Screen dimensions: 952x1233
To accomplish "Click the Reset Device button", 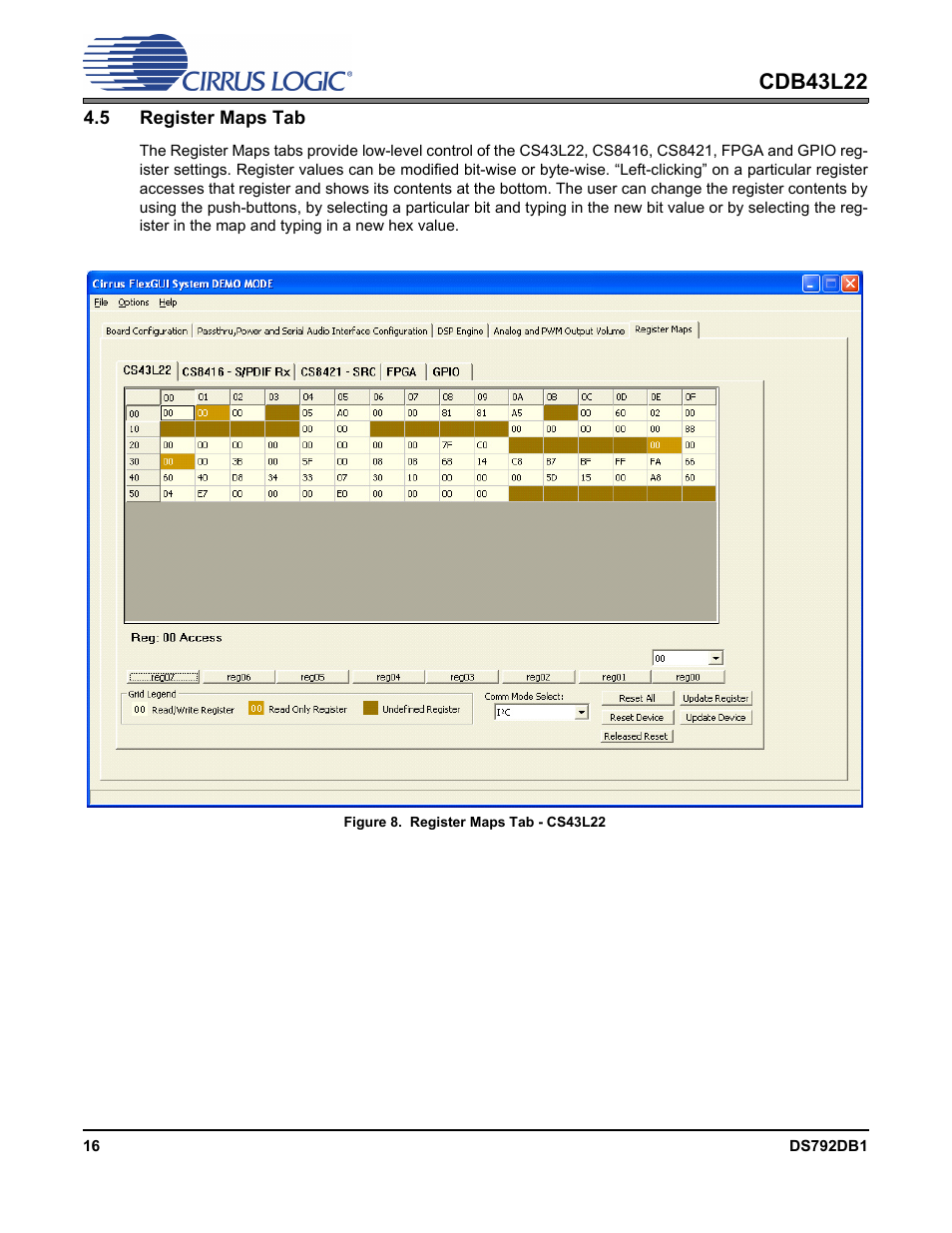I will coord(636,716).
